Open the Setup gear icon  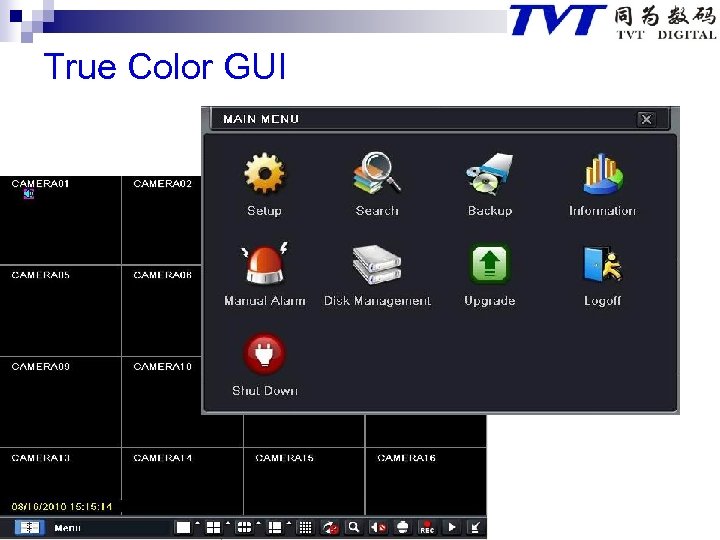point(264,174)
